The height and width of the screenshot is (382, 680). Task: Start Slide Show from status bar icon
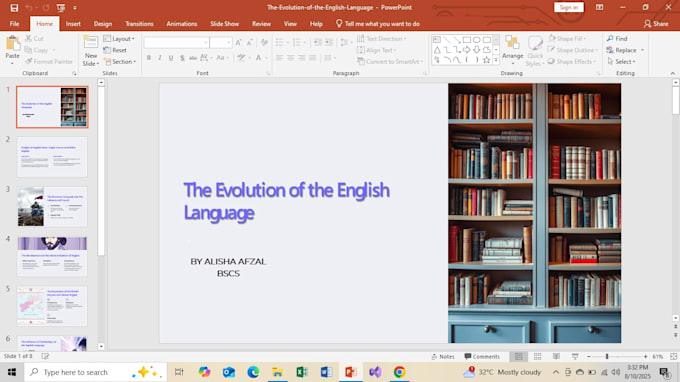(575, 356)
